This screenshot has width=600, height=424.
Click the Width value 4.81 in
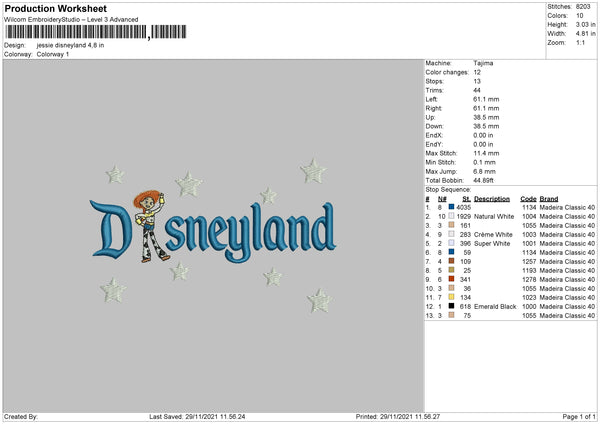(585, 34)
